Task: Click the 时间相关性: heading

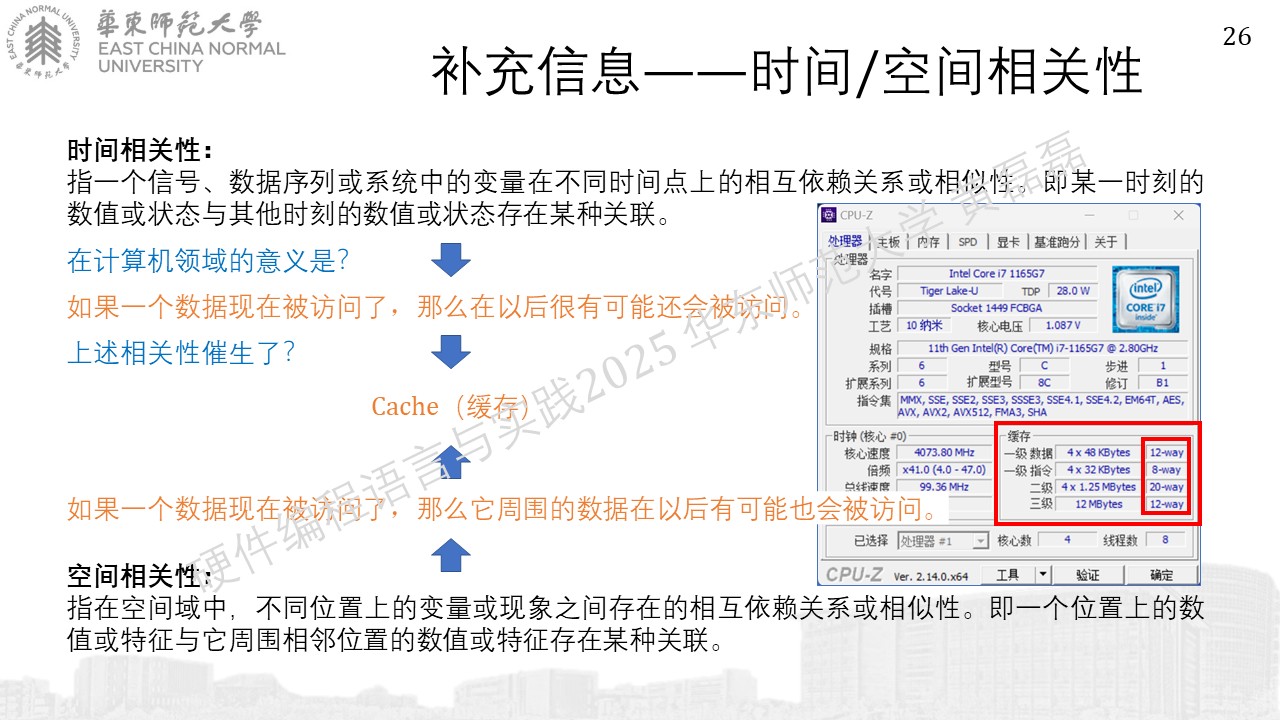Action: point(140,151)
